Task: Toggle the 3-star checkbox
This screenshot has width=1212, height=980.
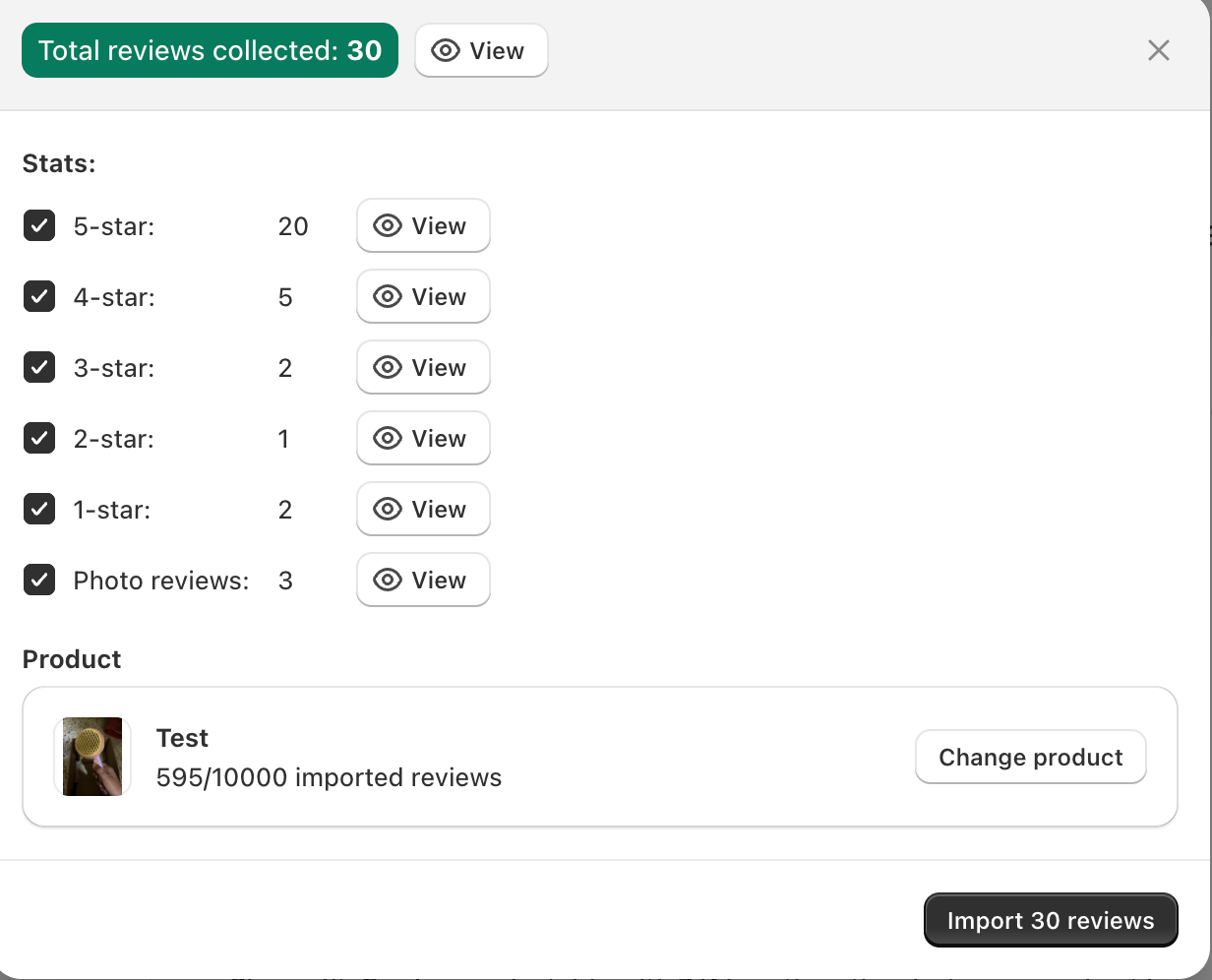Action: [39, 368]
